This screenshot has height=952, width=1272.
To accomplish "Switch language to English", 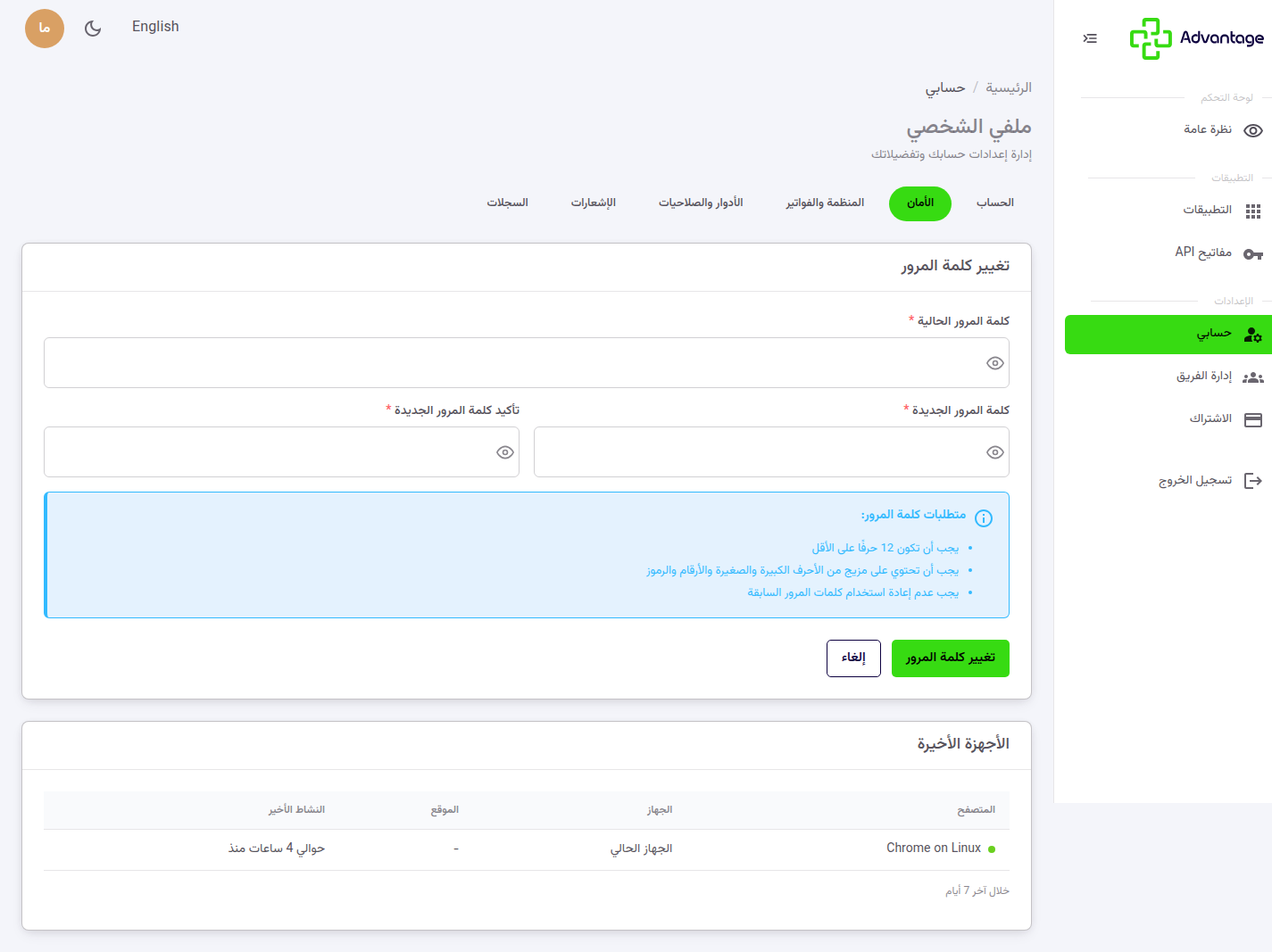I will click(155, 27).
